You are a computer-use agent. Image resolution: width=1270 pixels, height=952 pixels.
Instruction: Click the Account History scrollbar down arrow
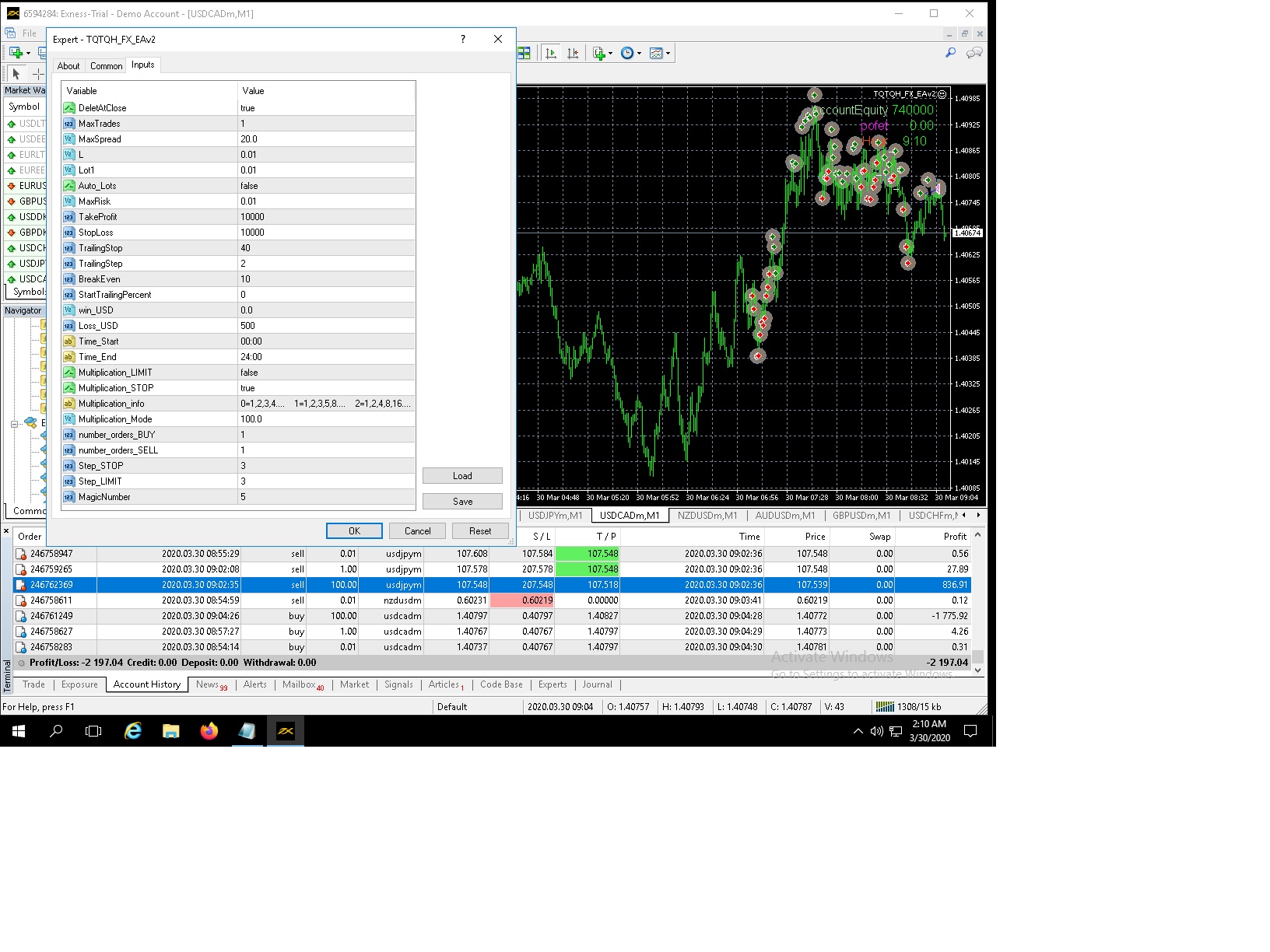[x=978, y=670]
